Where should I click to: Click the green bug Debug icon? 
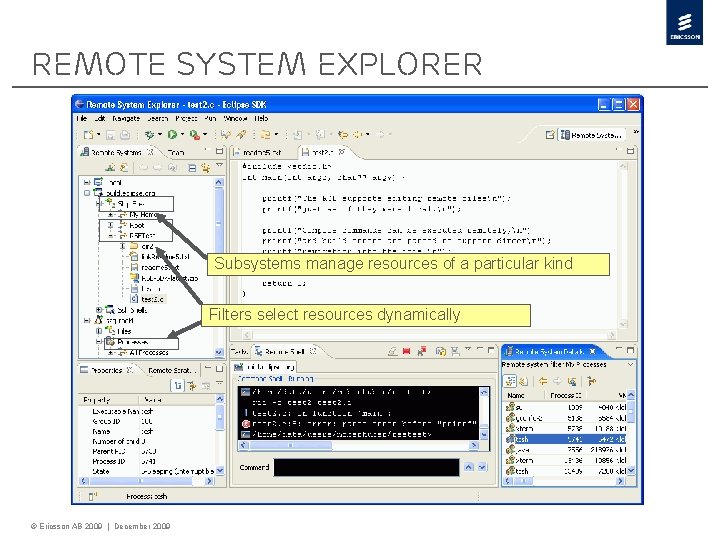click(x=149, y=135)
